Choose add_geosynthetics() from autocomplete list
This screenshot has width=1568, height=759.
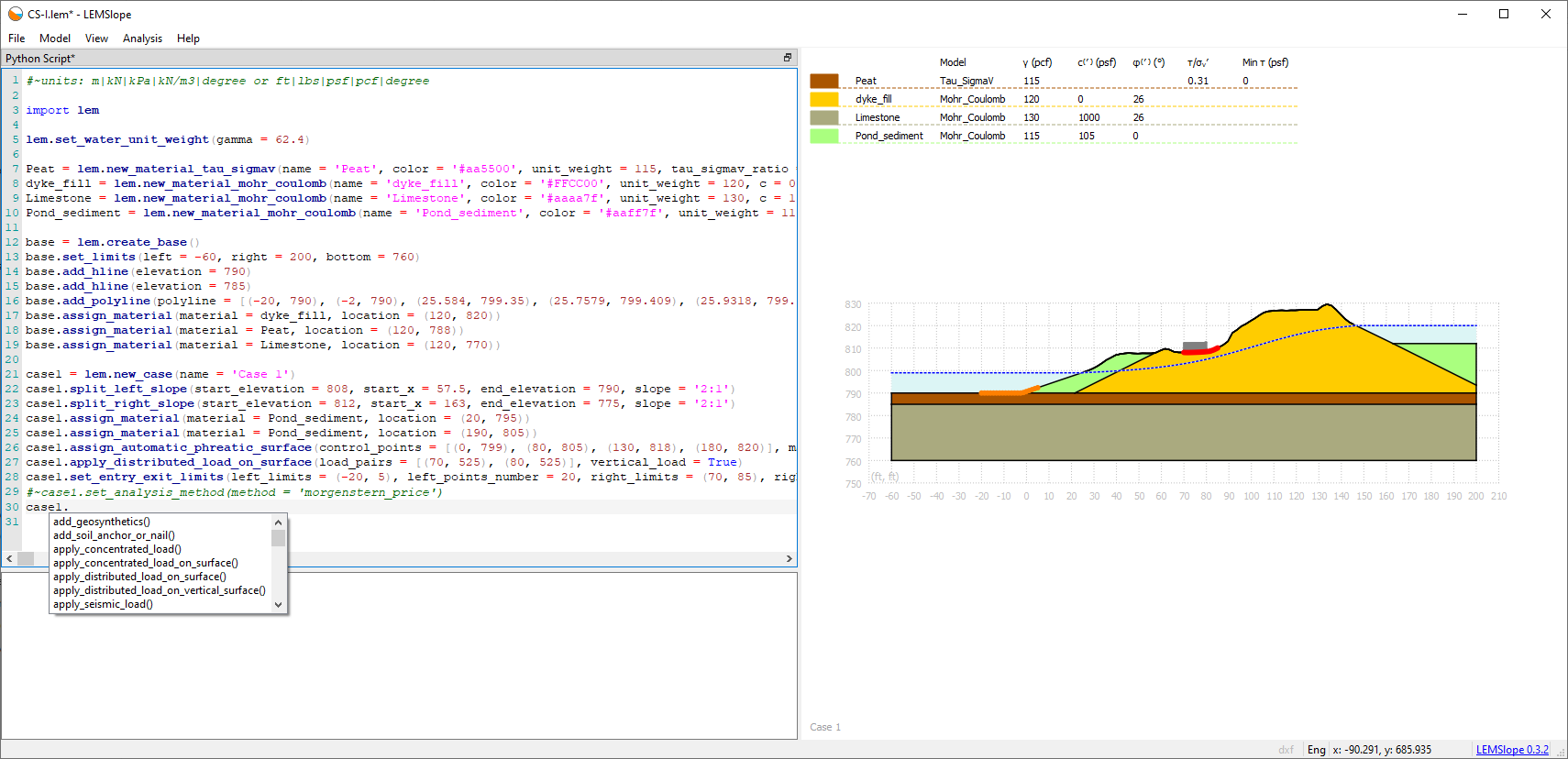[x=102, y=522]
